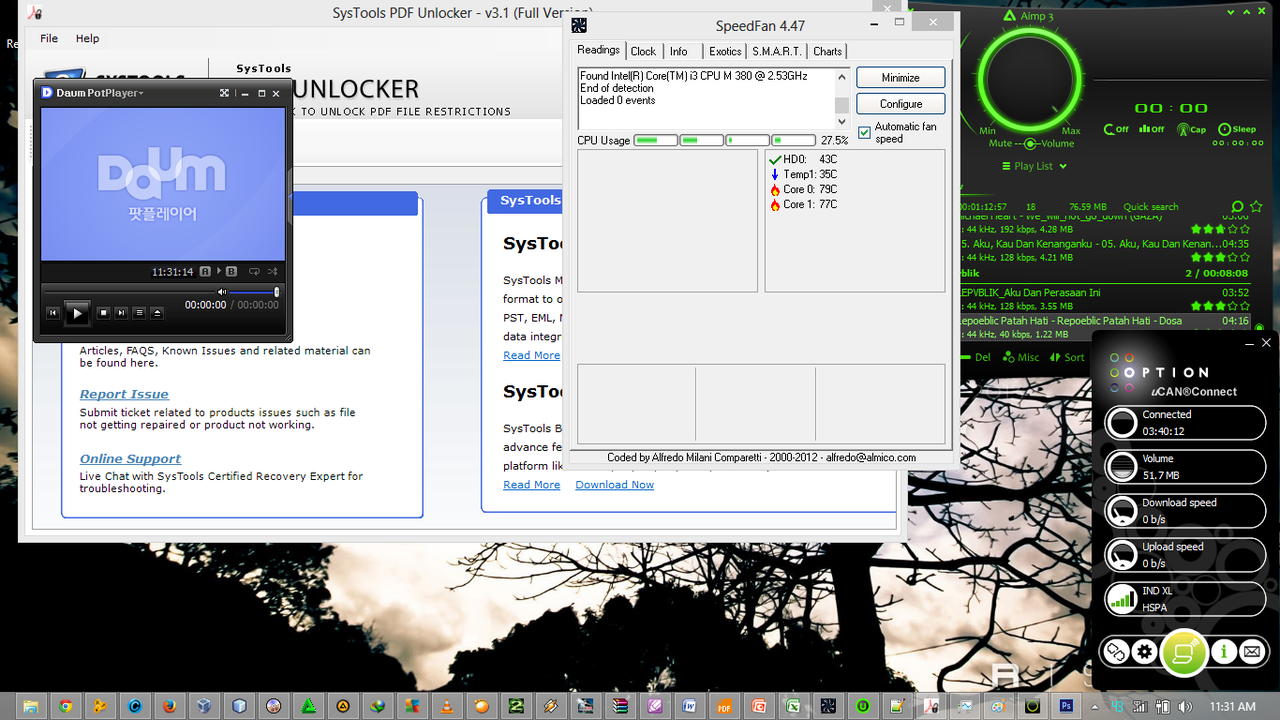
Task: Adjust the PotPlayer volume slider
Action: coord(254,292)
